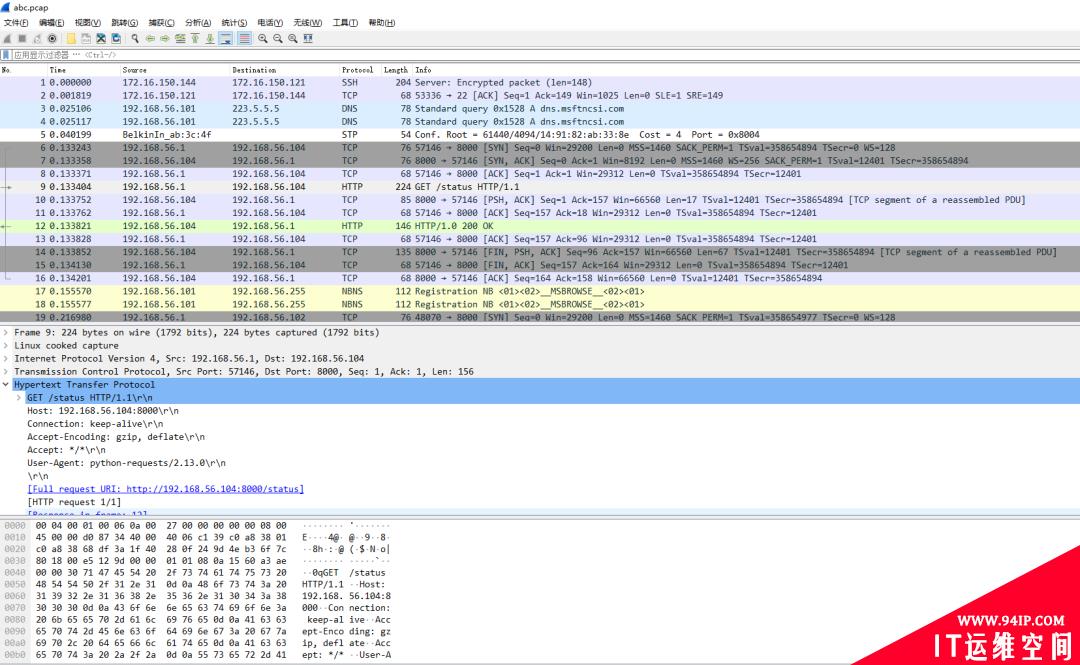This screenshot has width=1080, height=665.
Task: Select packet 6 SYN row to port 8000
Action: [540, 147]
